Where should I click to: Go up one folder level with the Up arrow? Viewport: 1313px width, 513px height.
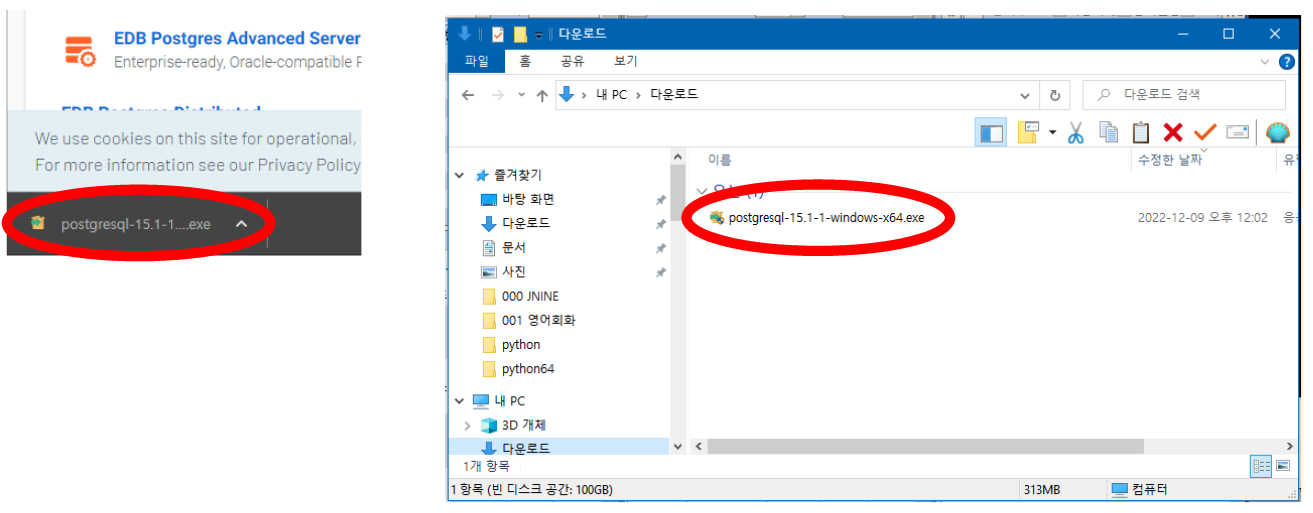pos(542,95)
